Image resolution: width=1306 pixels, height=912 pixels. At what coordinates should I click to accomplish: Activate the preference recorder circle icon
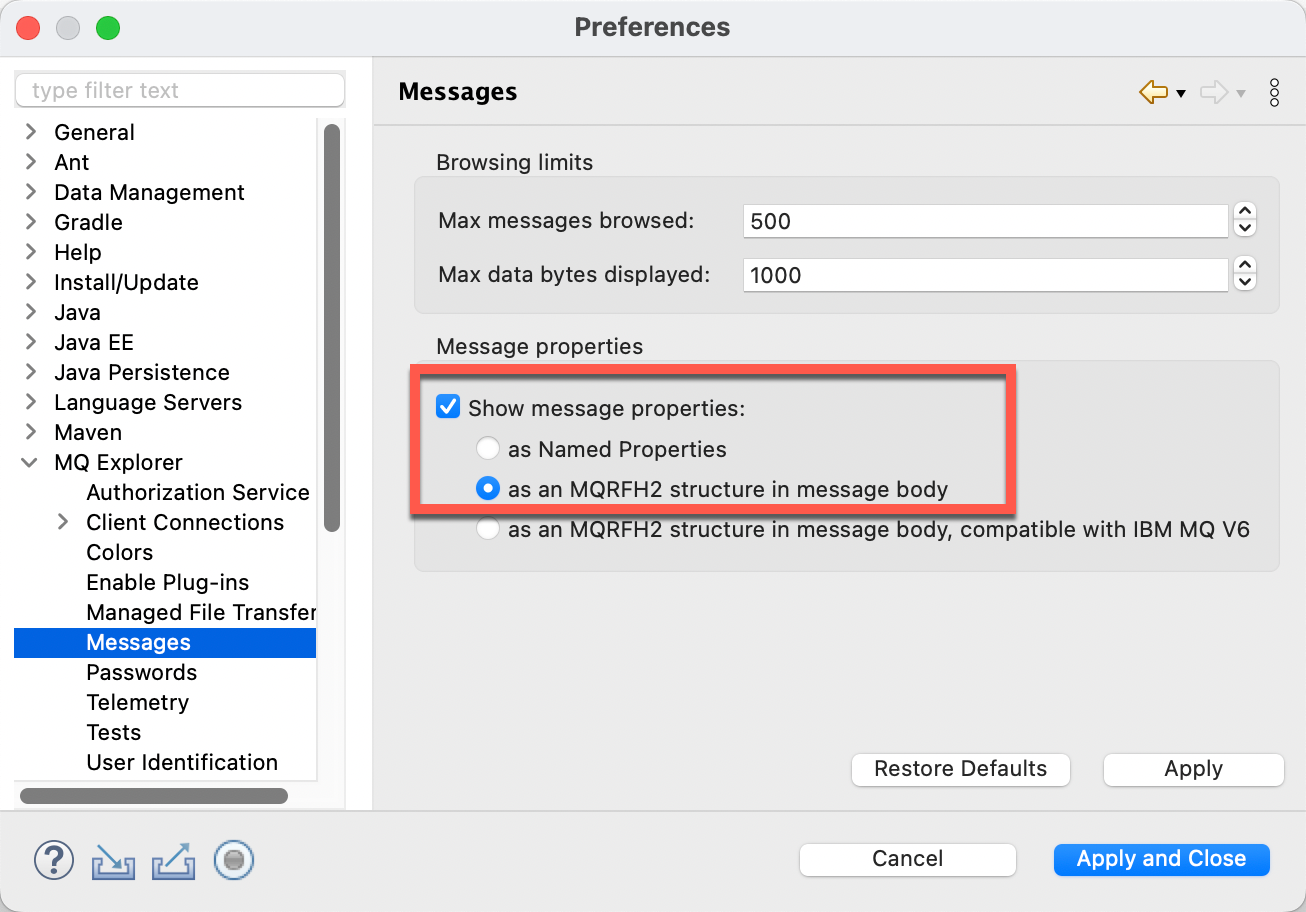pyautogui.click(x=233, y=860)
